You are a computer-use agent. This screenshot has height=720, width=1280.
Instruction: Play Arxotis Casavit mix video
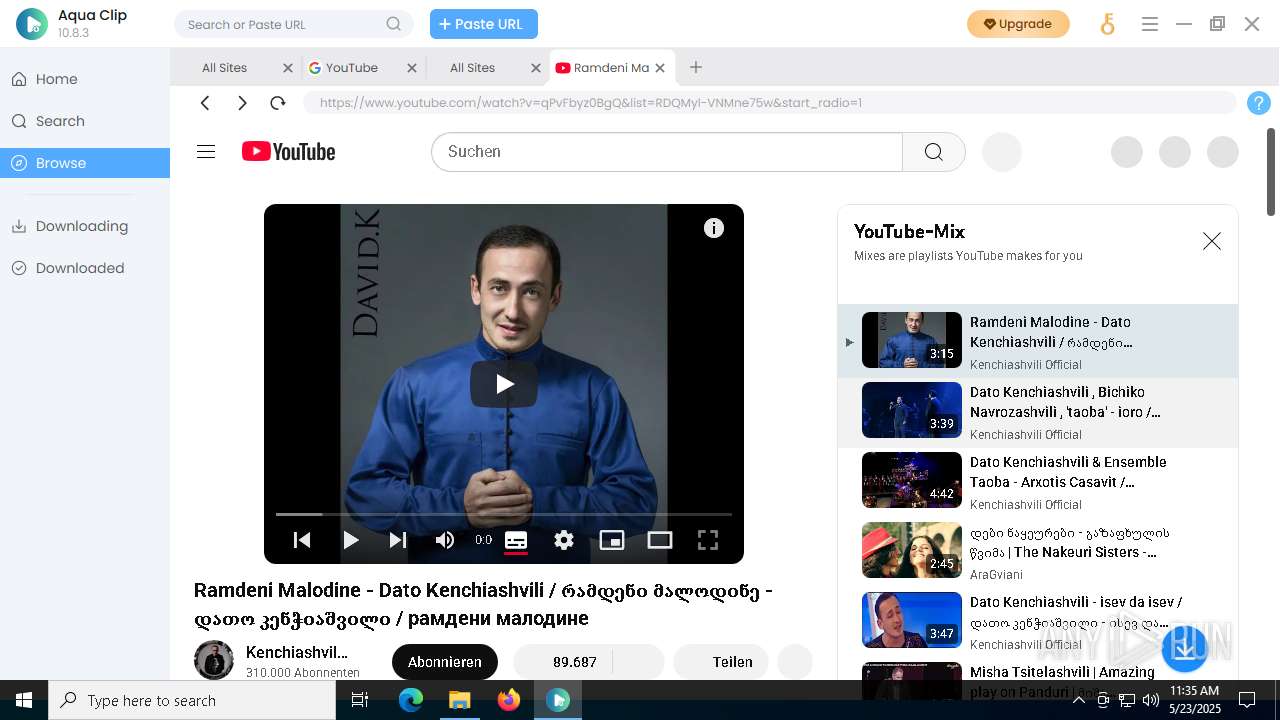point(1038,481)
